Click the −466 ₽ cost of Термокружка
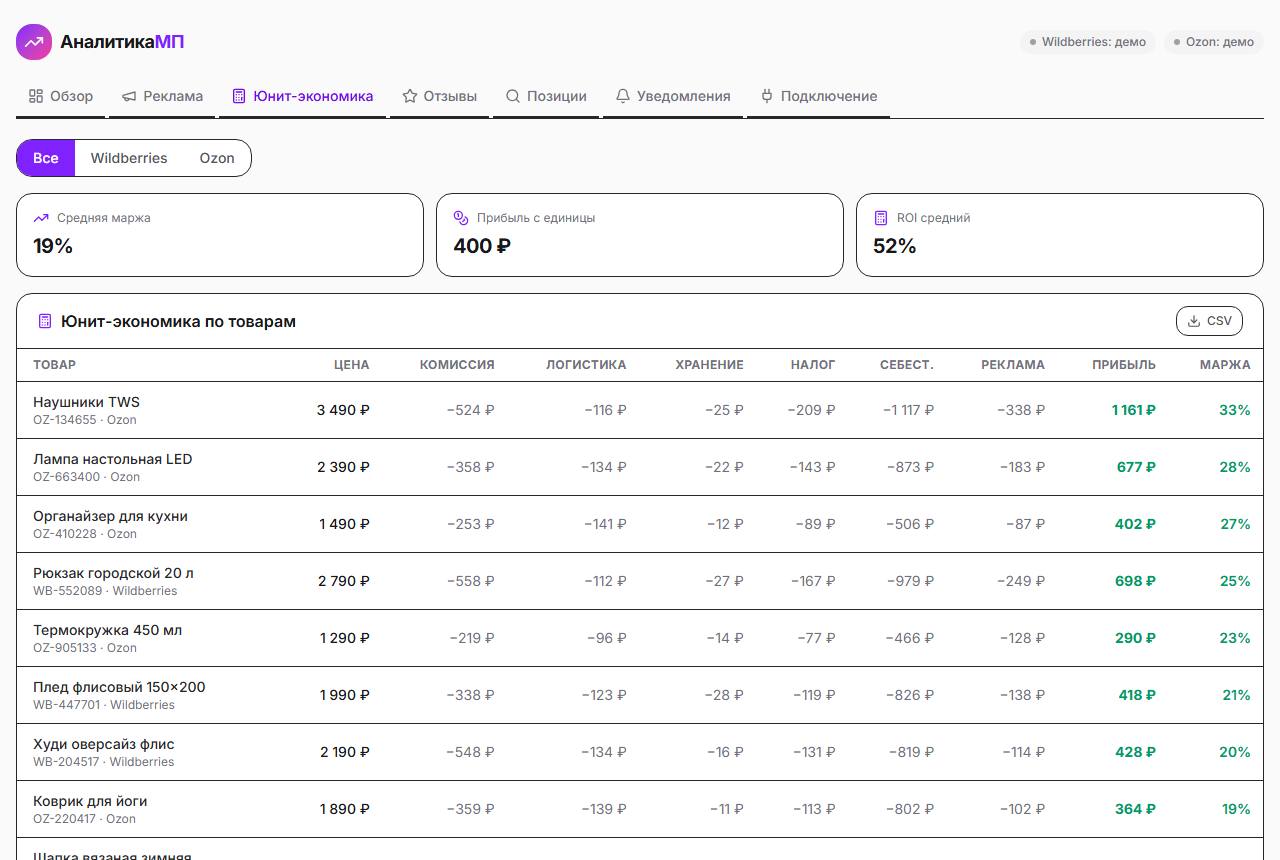The image size is (1280, 860). pos(909,638)
